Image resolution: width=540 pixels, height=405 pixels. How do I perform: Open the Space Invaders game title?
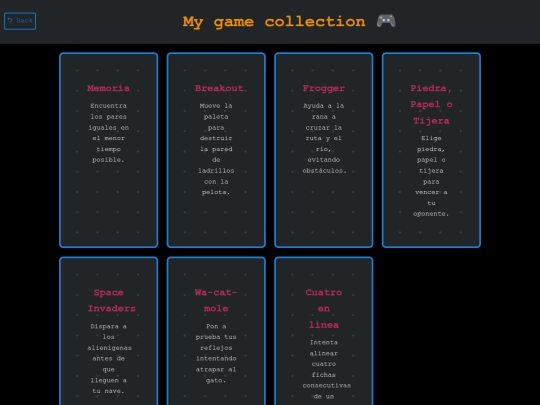tap(111, 300)
